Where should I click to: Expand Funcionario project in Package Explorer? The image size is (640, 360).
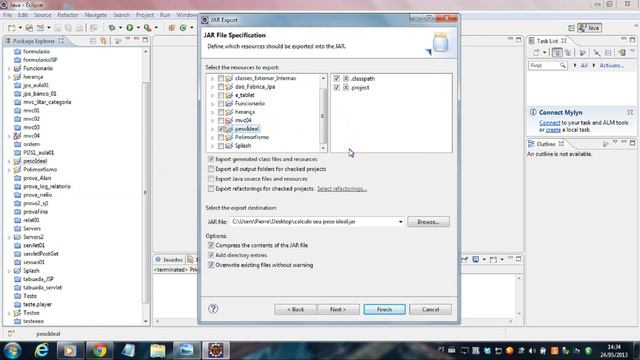pos(9,69)
